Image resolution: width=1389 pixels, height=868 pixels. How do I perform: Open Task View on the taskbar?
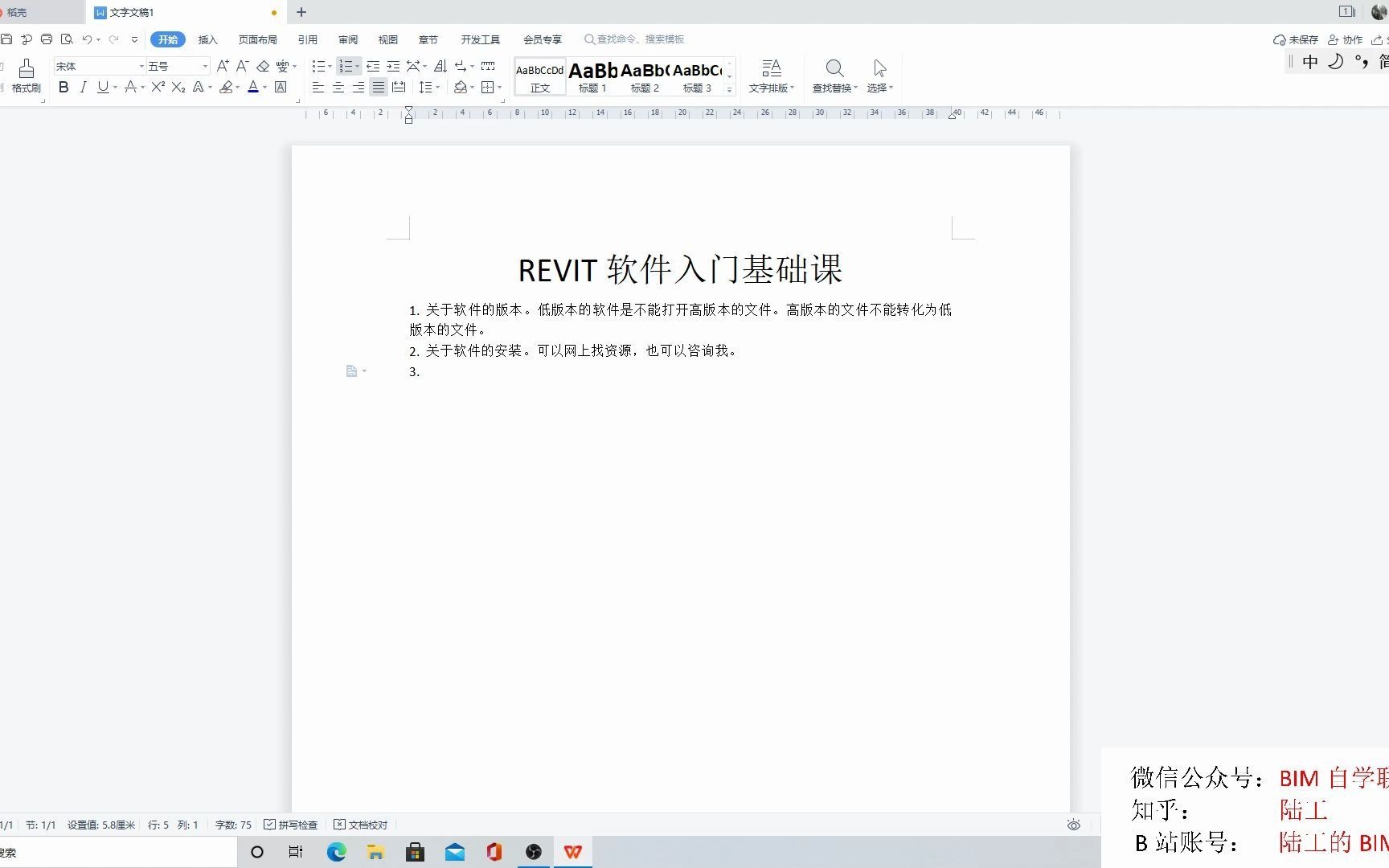[296, 852]
